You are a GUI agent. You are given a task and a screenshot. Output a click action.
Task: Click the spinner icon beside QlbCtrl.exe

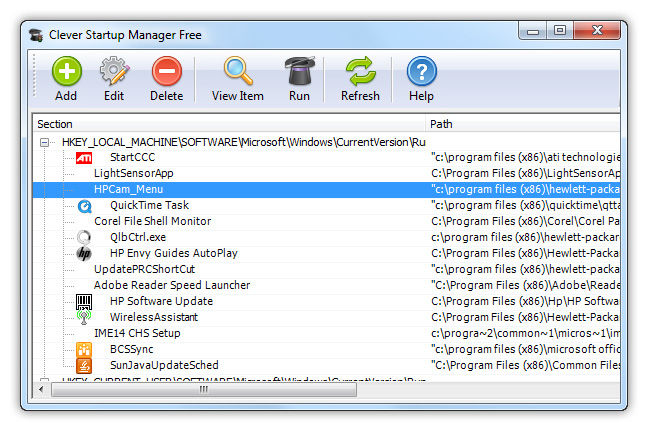coord(84,237)
